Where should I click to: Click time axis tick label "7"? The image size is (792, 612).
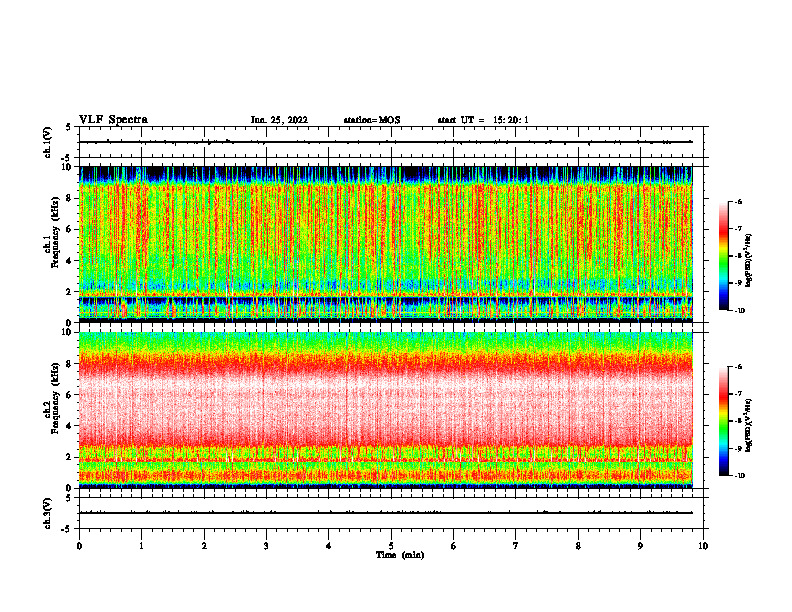tap(516, 546)
